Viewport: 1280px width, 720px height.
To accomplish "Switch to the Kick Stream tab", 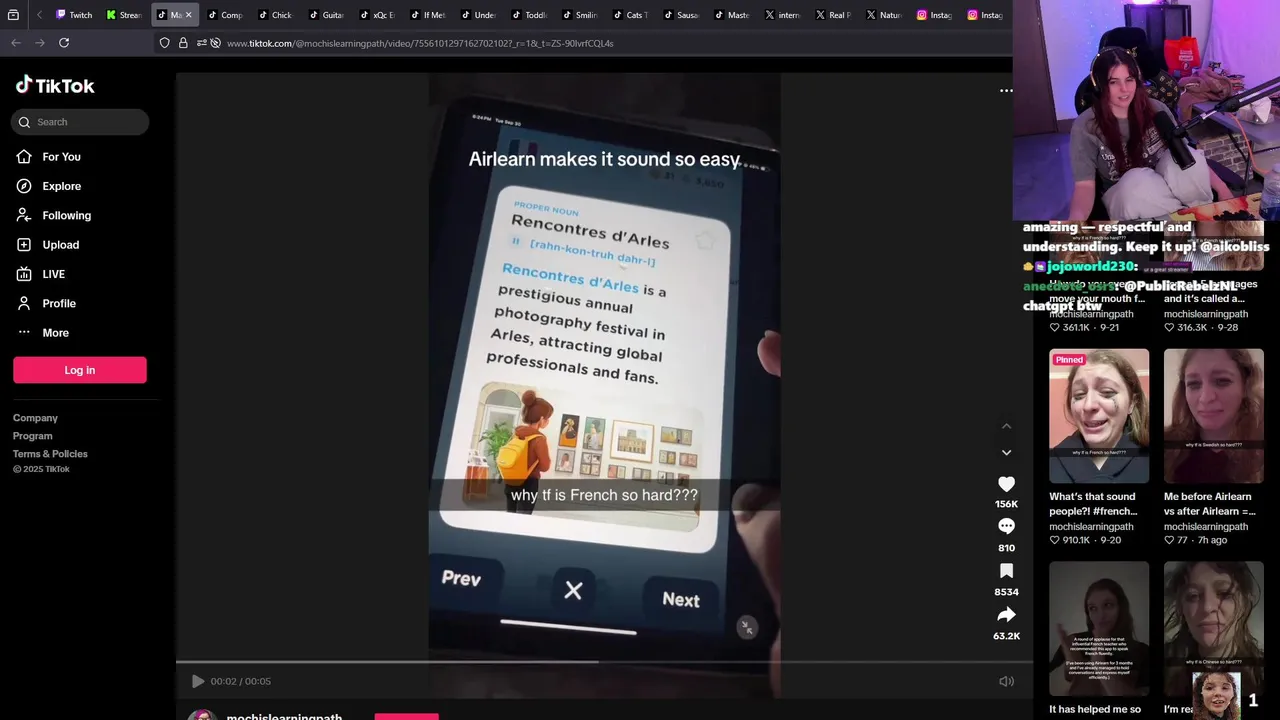I will pos(125,15).
